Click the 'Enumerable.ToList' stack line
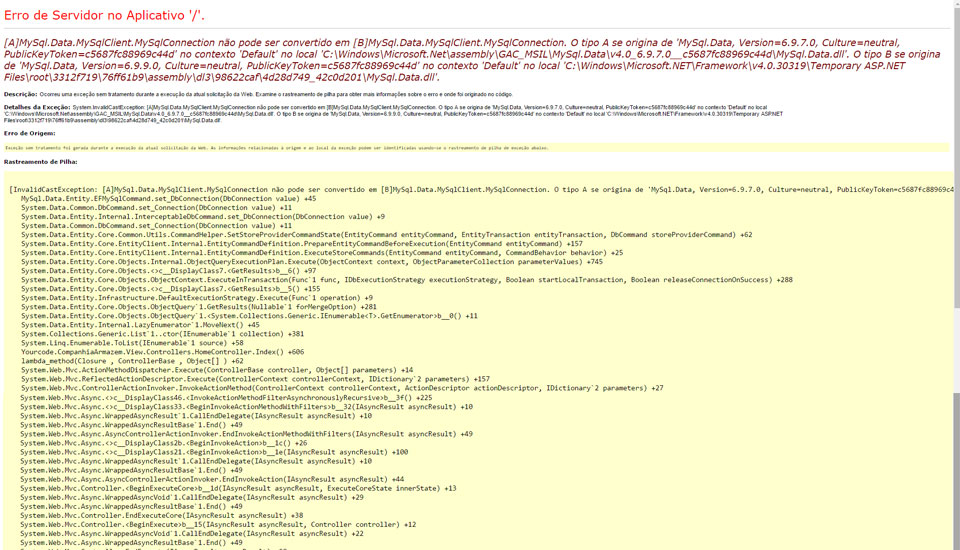The height and width of the screenshot is (550, 960). 132,343
